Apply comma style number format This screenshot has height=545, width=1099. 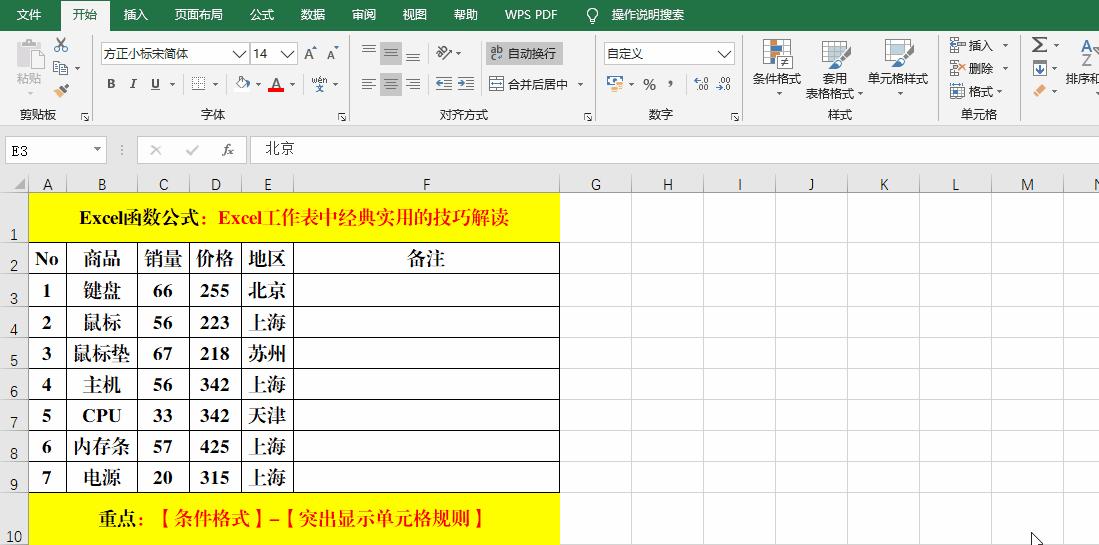670,84
